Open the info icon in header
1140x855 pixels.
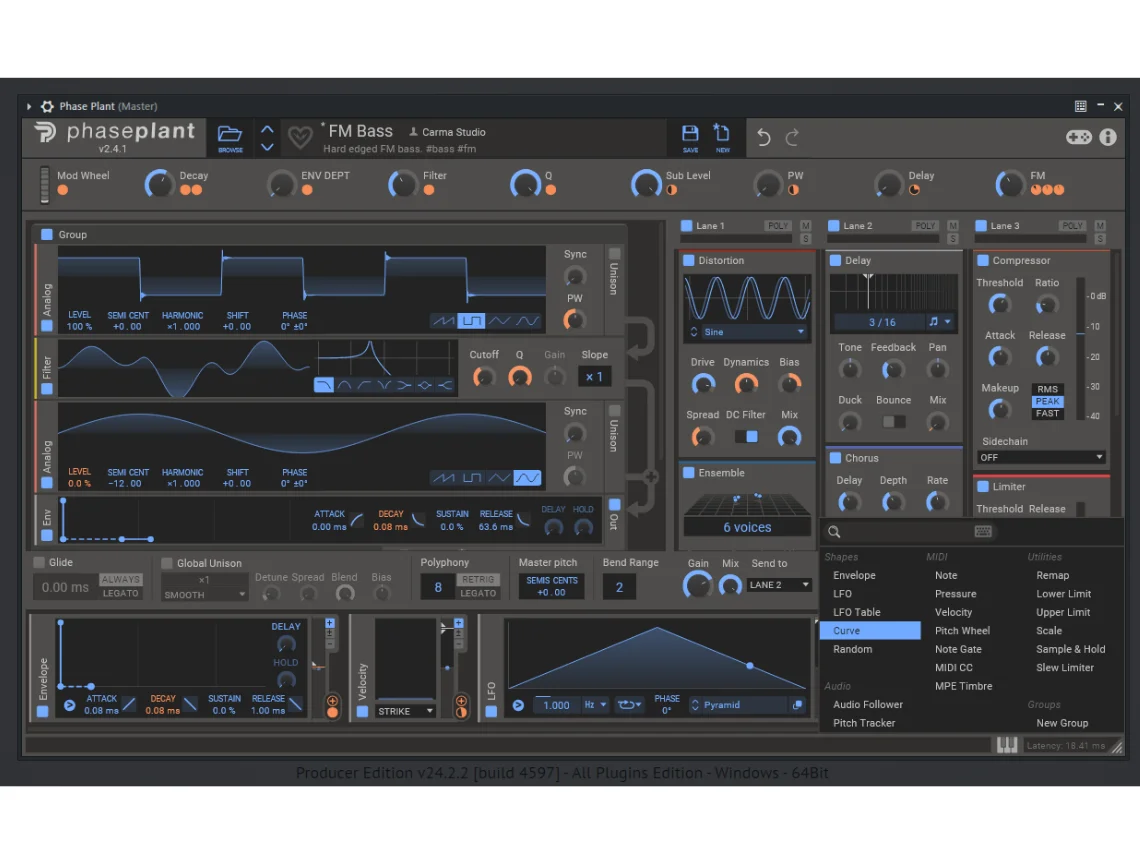point(1108,137)
